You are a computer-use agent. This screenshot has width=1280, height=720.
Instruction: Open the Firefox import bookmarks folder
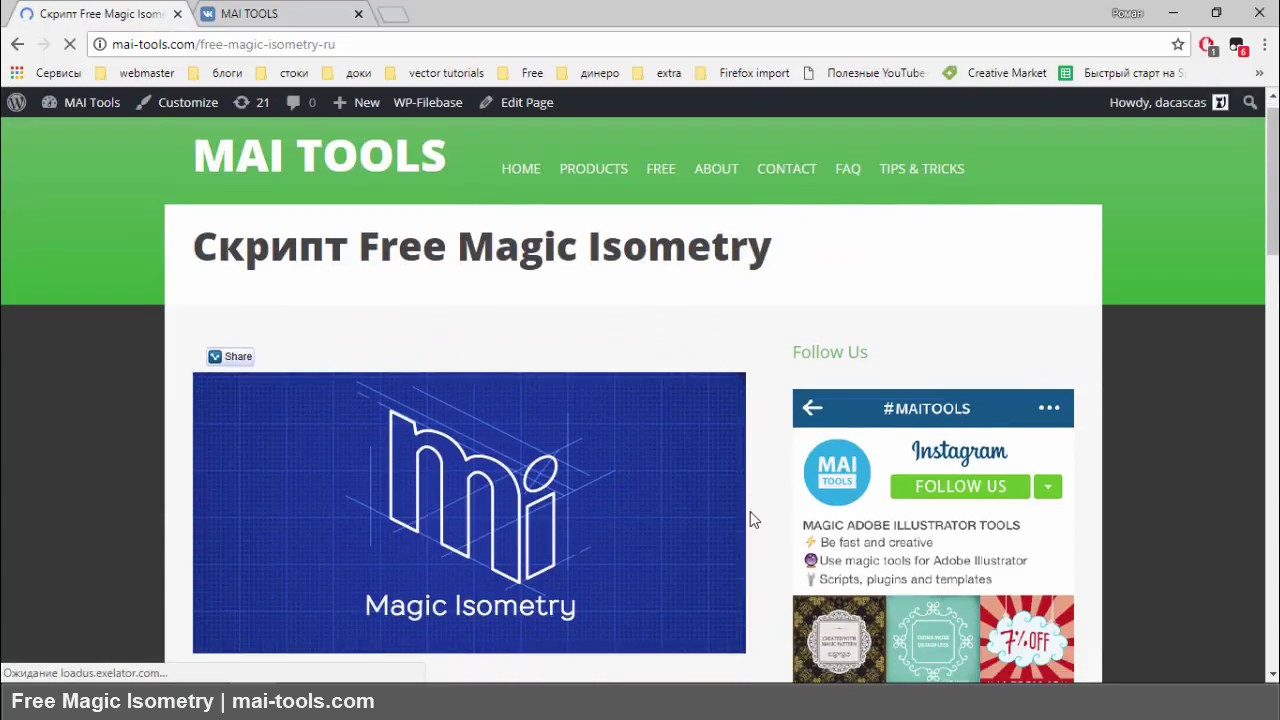click(x=743, y=73)
